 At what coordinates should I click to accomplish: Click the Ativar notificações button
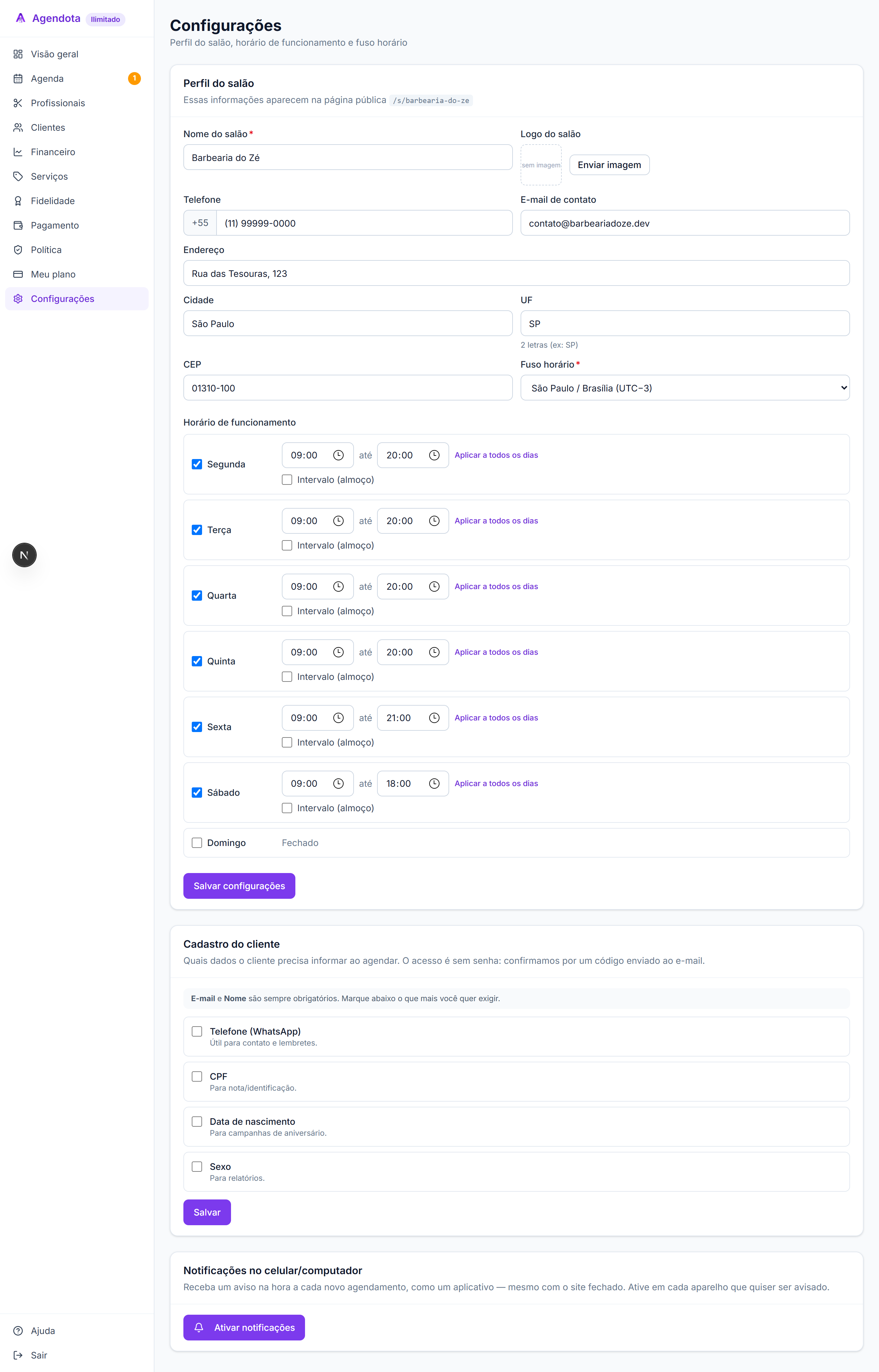click(x=244, y=1328)
